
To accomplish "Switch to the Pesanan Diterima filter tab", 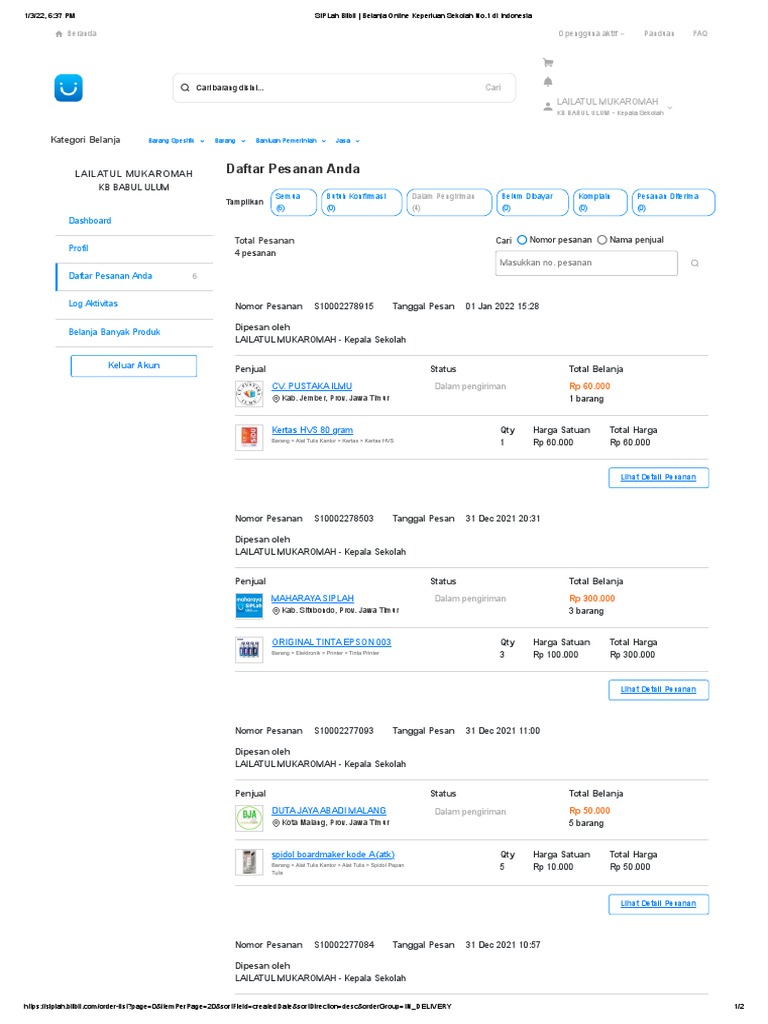I will [x=670, y=202].
